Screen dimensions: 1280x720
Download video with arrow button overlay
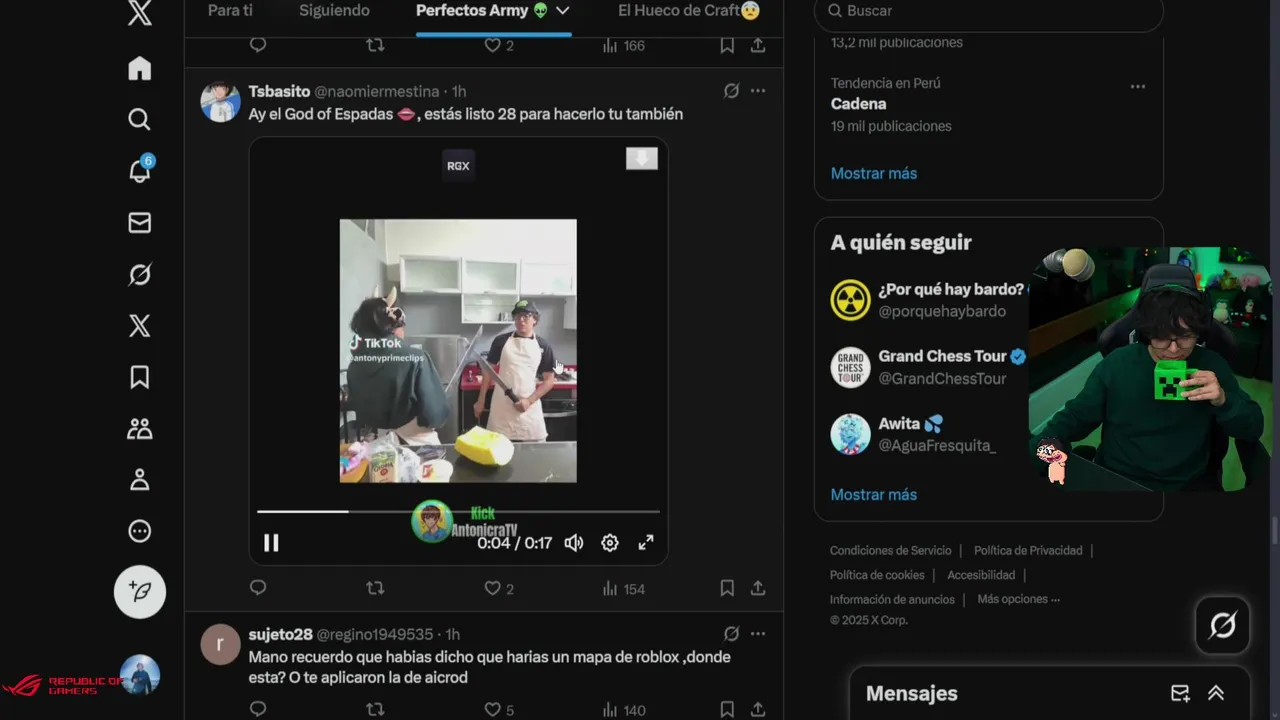(x=642, y=159)
